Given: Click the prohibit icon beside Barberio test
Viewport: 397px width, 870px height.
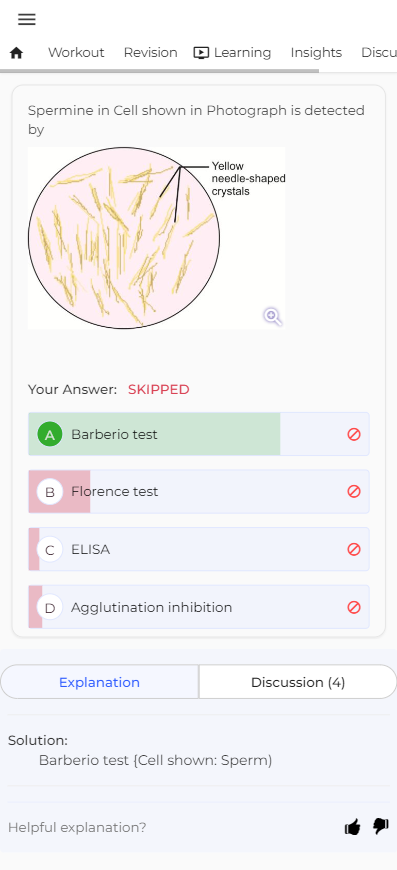Looking at the screenshot, I should [x=354, y=434].
